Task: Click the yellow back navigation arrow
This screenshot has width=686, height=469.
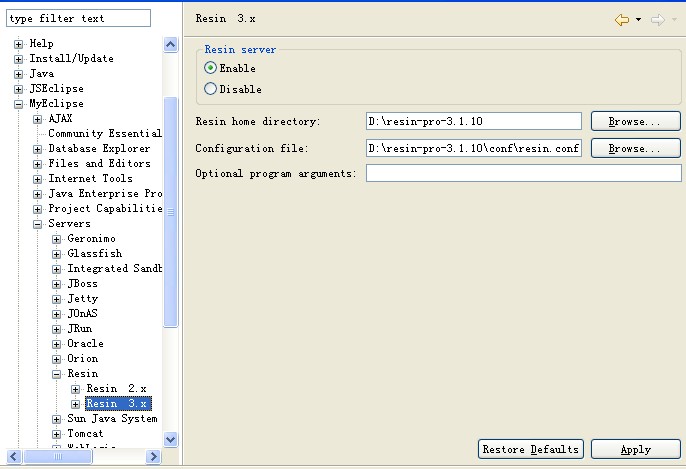Action: [622, 20]
